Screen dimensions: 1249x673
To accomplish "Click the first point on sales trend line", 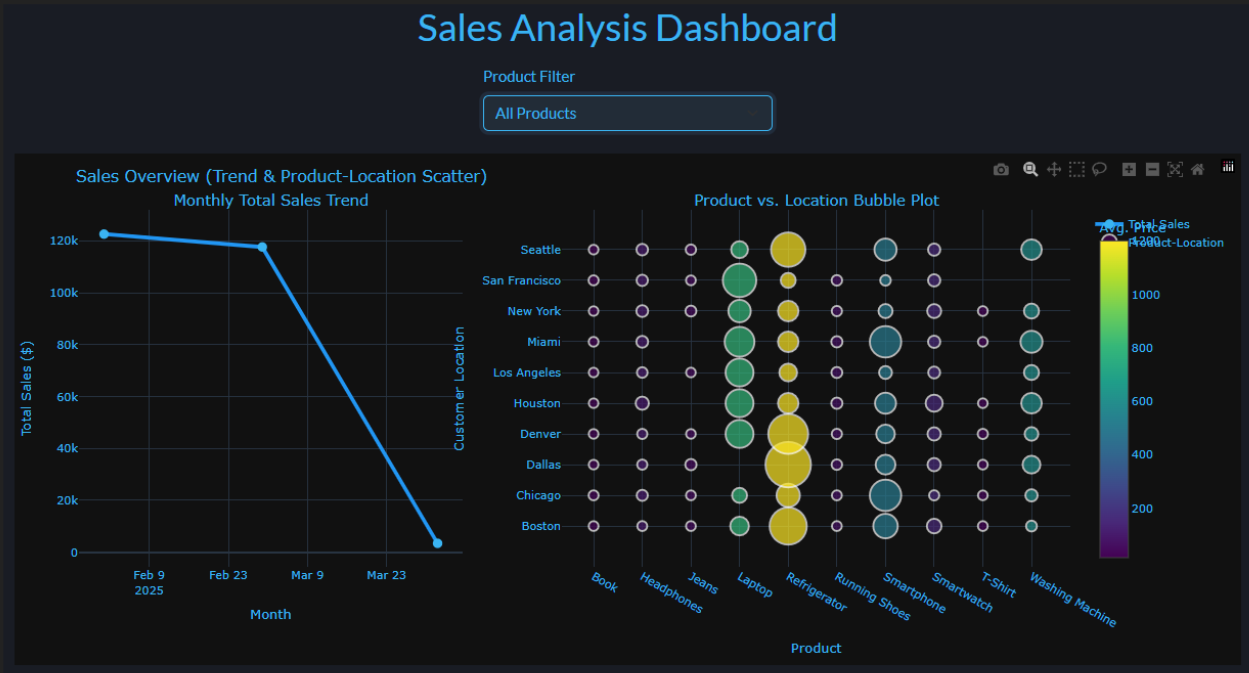I will pos(104,234).
